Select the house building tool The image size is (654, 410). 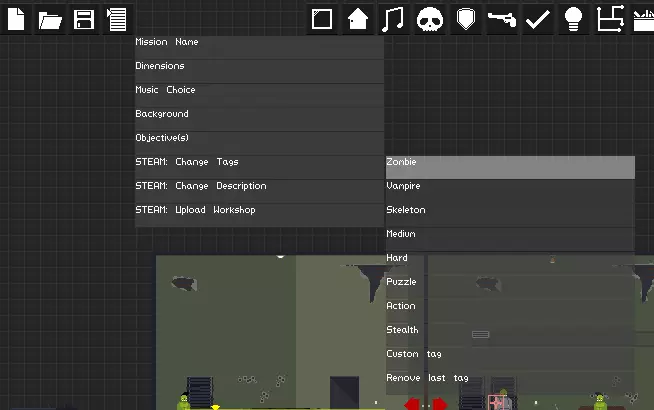point(358,19)
